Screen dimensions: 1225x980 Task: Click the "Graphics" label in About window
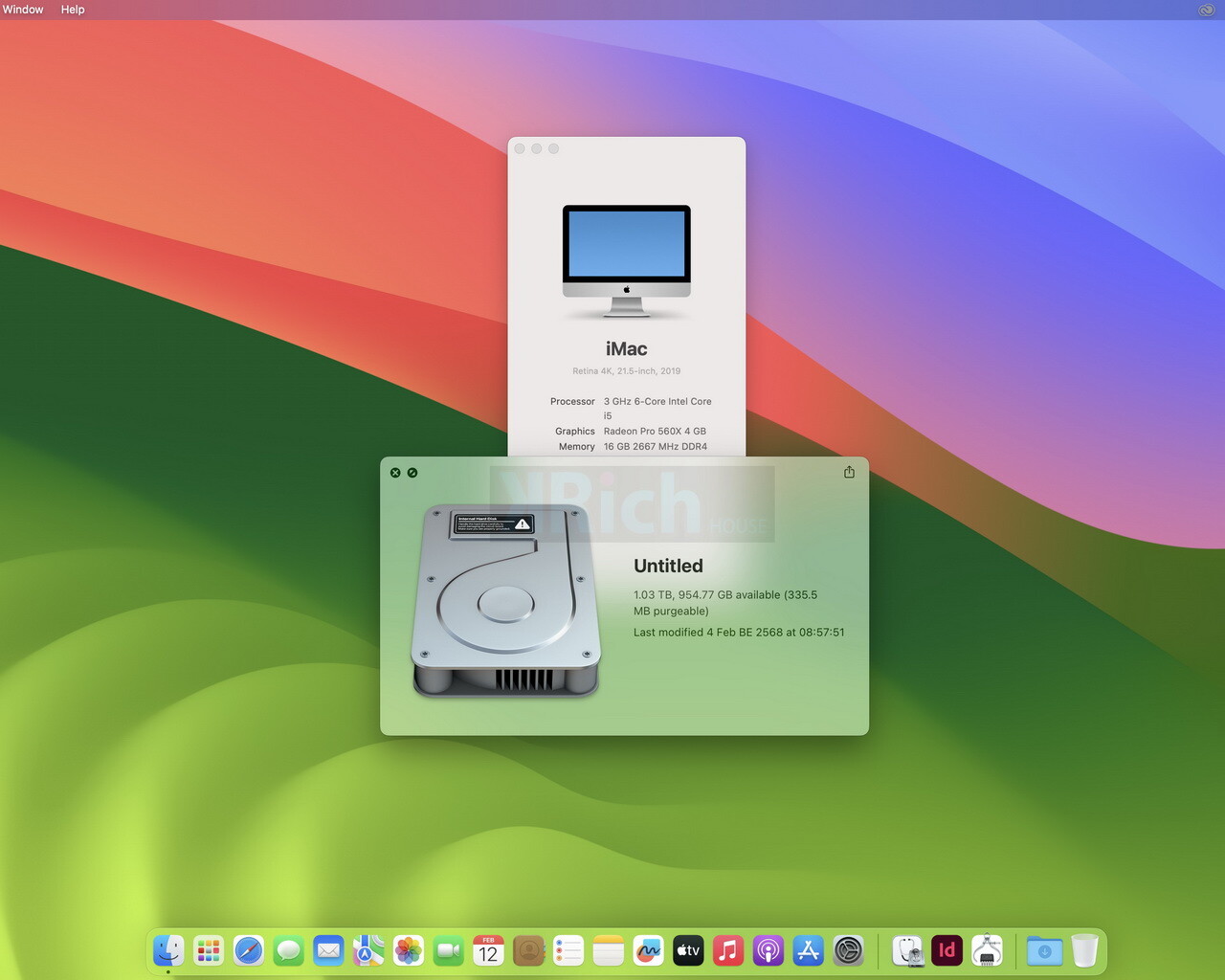[x=575, y=432]
